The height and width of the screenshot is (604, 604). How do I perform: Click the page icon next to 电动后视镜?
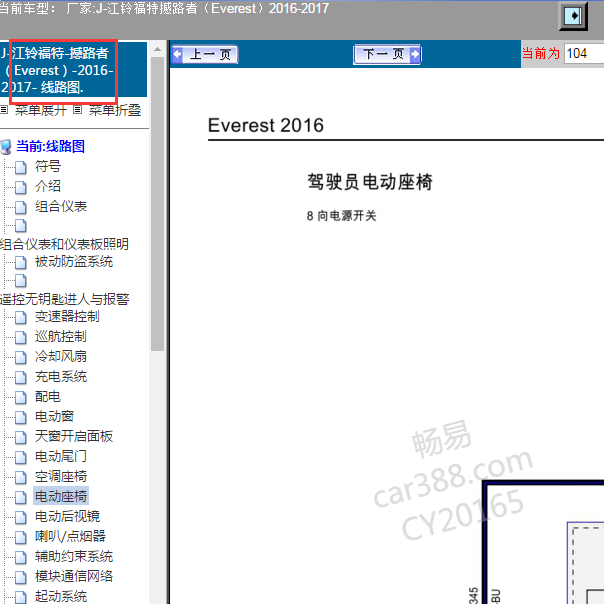coord(21,517)
